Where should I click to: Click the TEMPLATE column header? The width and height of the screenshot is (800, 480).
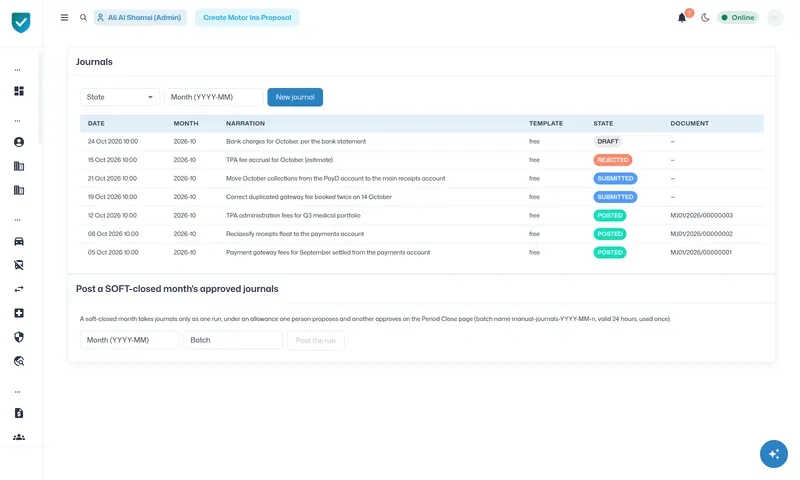click(546, 123)
